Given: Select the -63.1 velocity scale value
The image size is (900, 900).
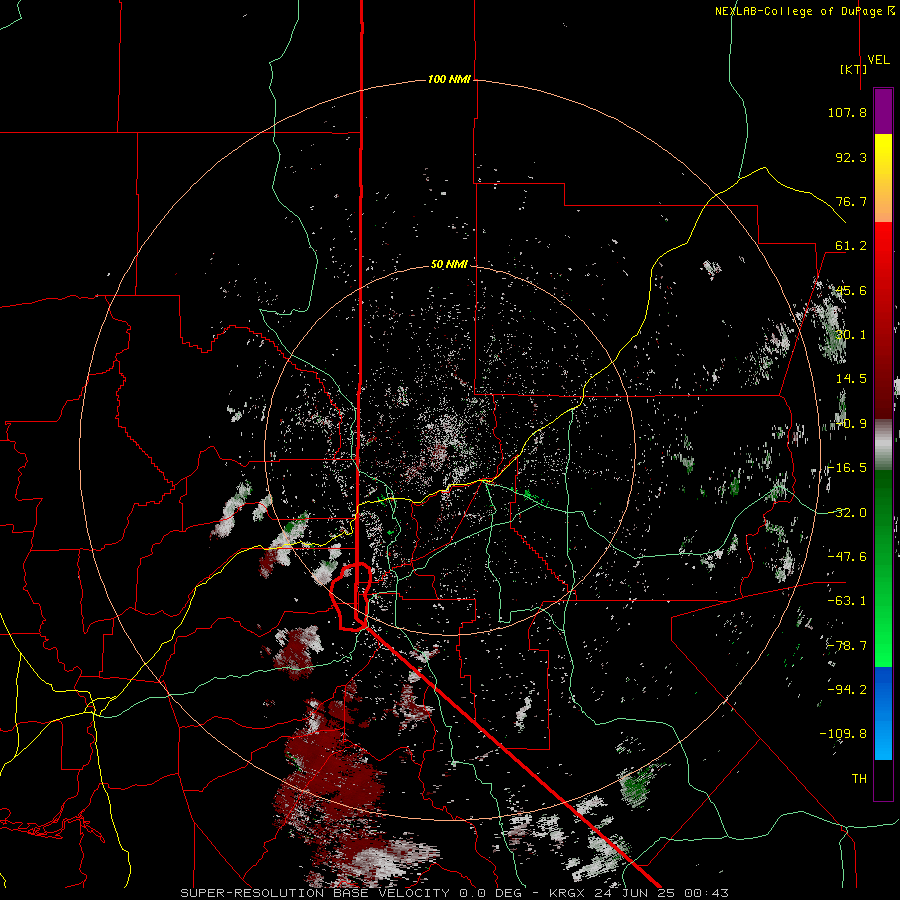Looking at the screenshot, I should click(847, 601).
